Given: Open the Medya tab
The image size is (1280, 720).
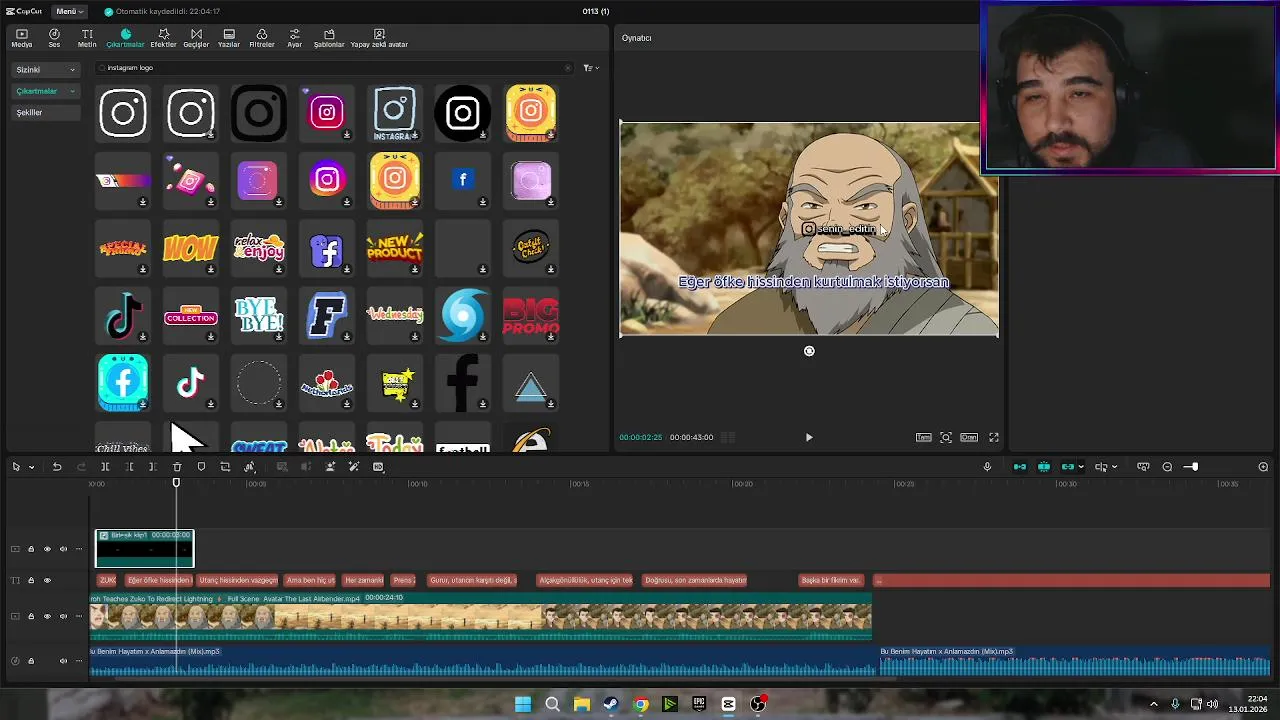Looking at the screenshot, I should tap(21, 38).
